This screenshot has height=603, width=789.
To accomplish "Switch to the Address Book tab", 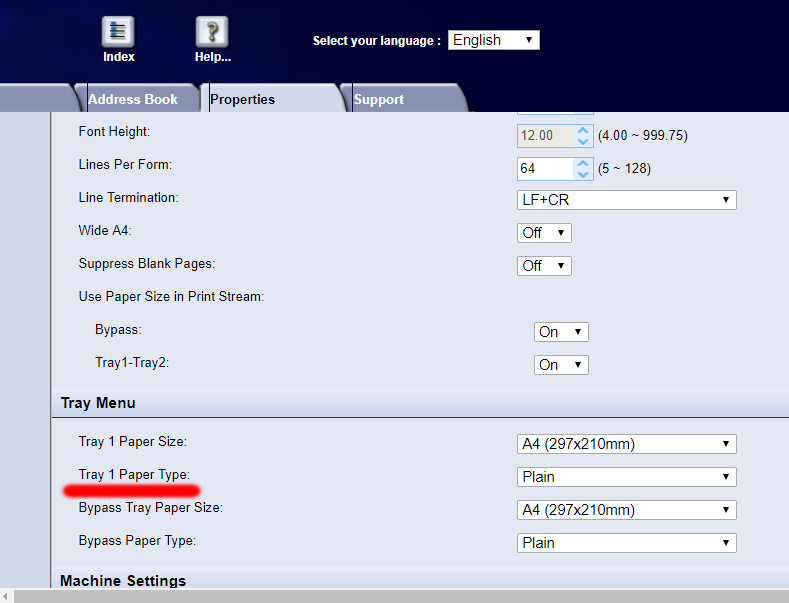I will click(x=132, y=99).
